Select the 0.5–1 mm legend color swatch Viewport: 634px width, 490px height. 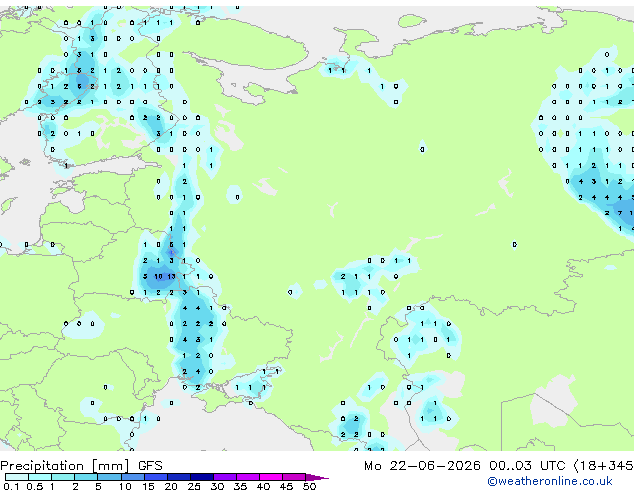click(40, 477)
